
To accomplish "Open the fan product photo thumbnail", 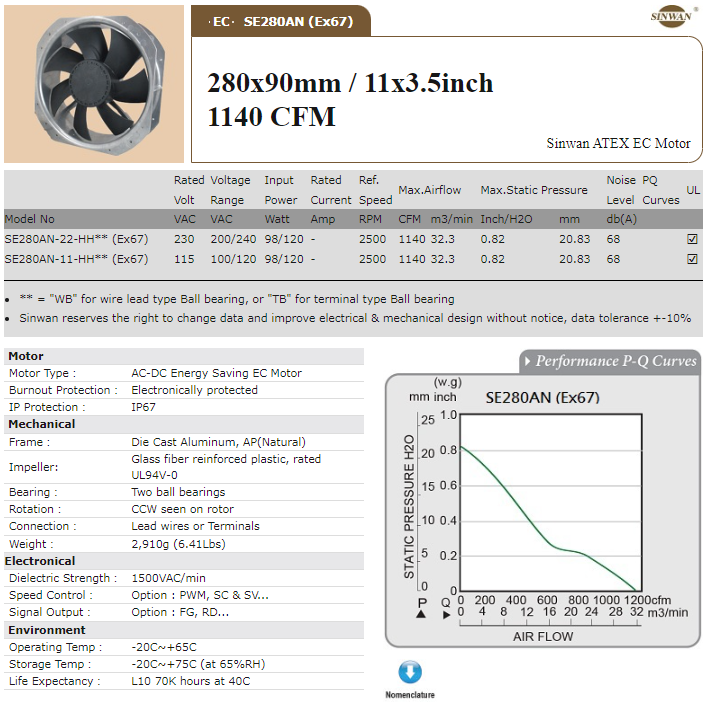I will [93, 84].
